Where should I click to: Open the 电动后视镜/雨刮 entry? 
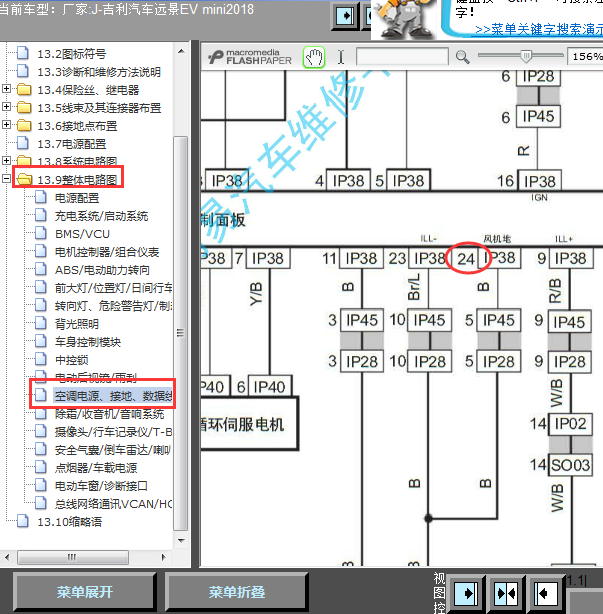pyautogui.click(x=96, y=377)
